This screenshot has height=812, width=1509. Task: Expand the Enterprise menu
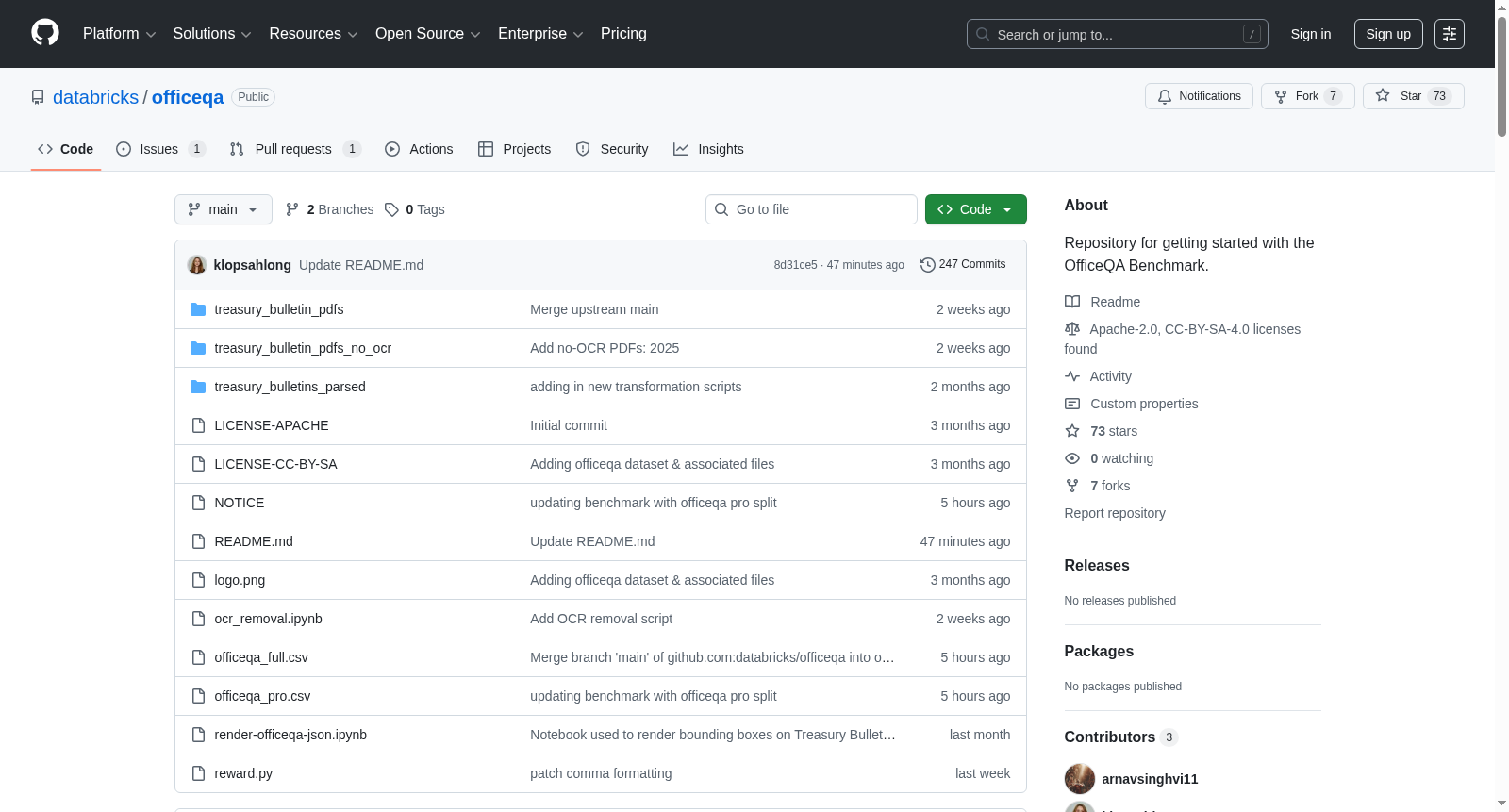click(540, 34)
